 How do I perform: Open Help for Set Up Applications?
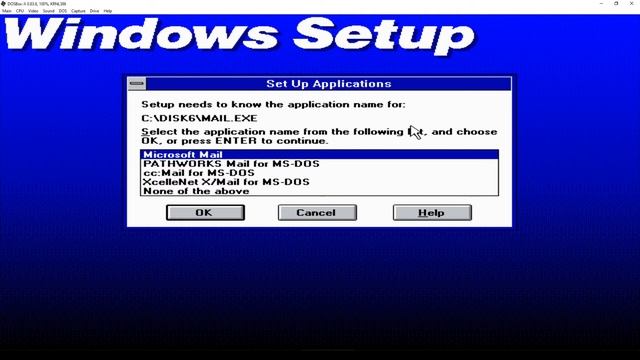coord(432,213)
